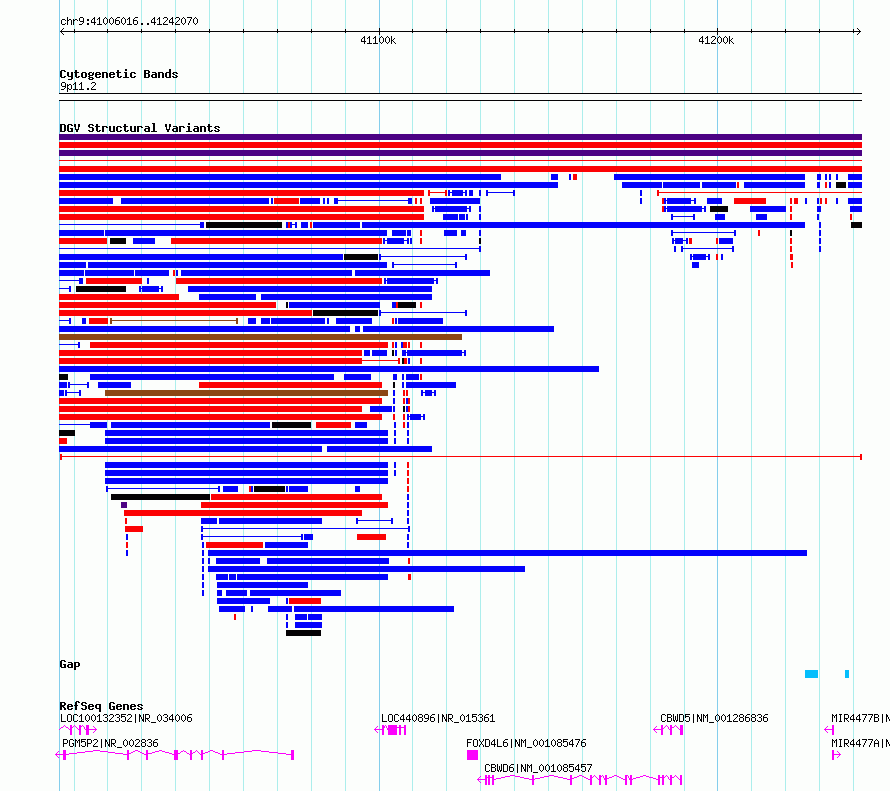Click the left arrow end of the ruler
The width and height of the screenshot is (890, 791).
62,32
